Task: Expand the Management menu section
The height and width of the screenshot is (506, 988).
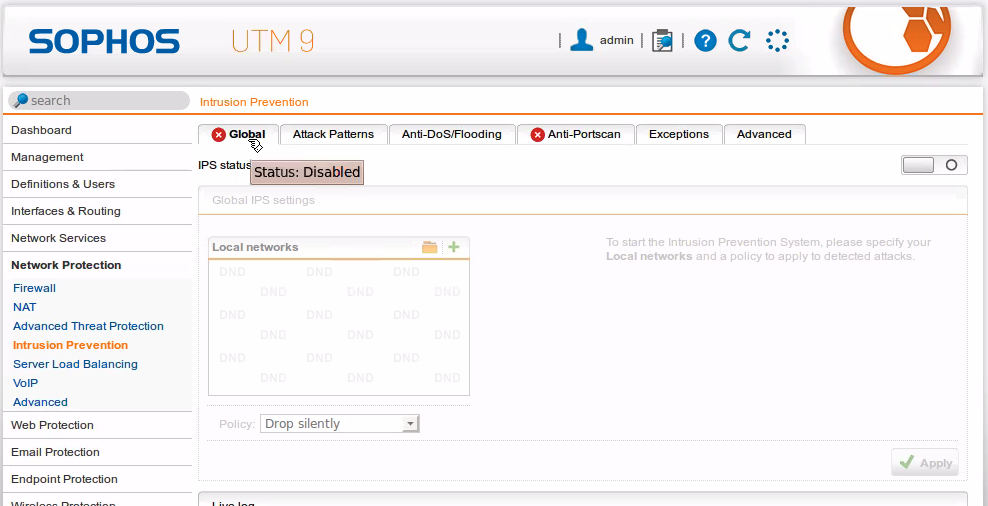Action: pos(98,157)
